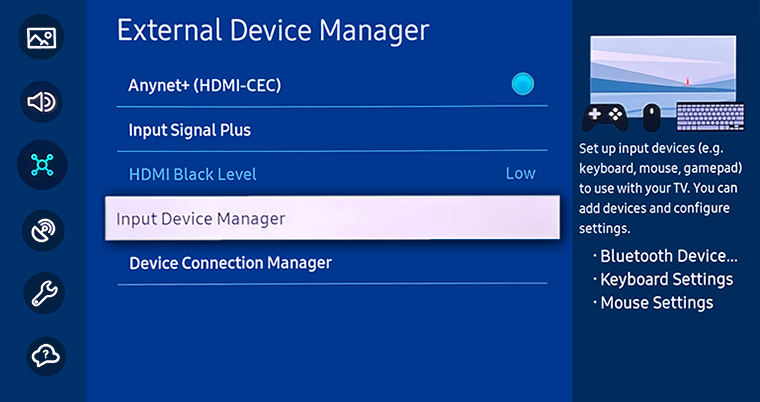Open the highlighted Input Device Manager

[x=332, y=218]
